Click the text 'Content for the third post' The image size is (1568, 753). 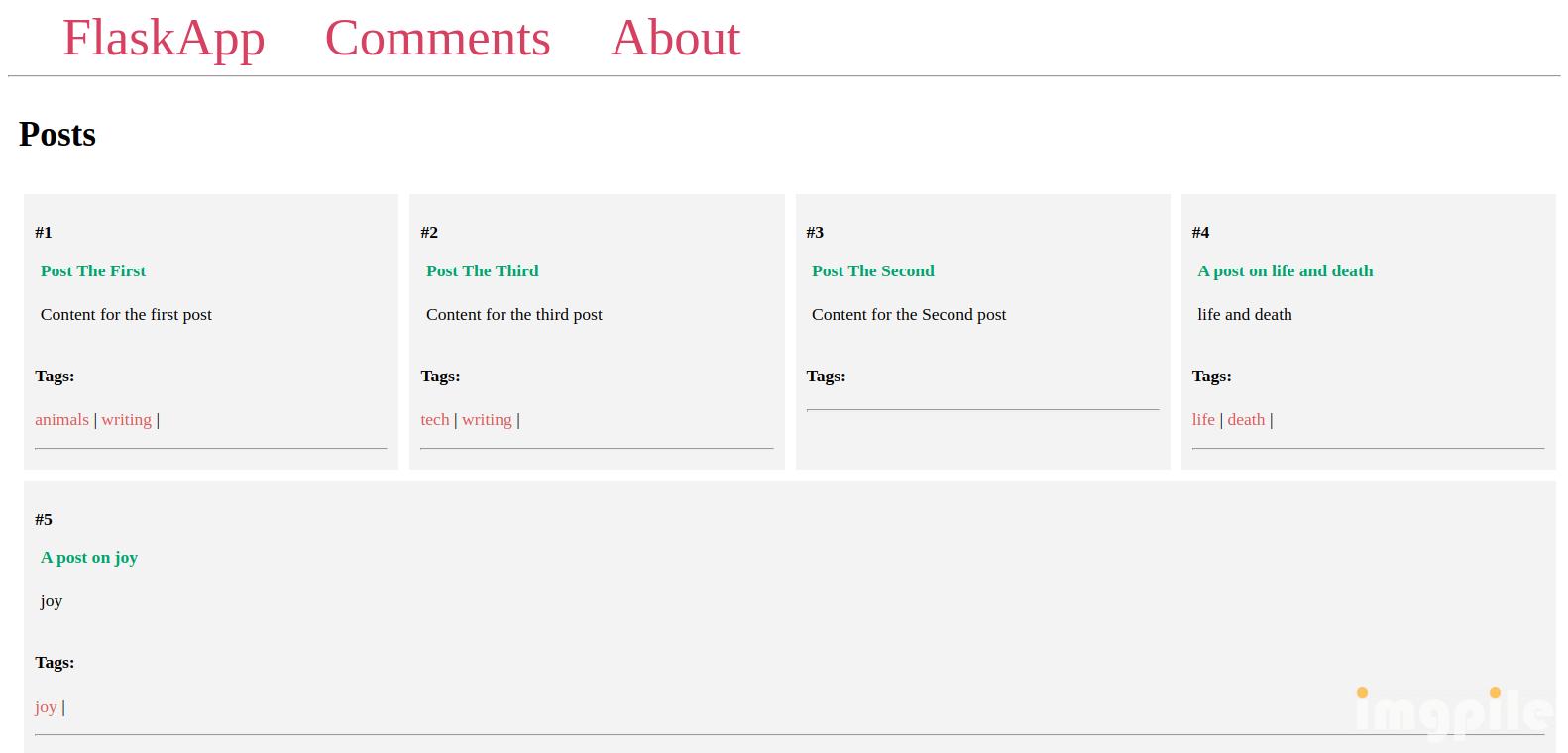(514, 314)
